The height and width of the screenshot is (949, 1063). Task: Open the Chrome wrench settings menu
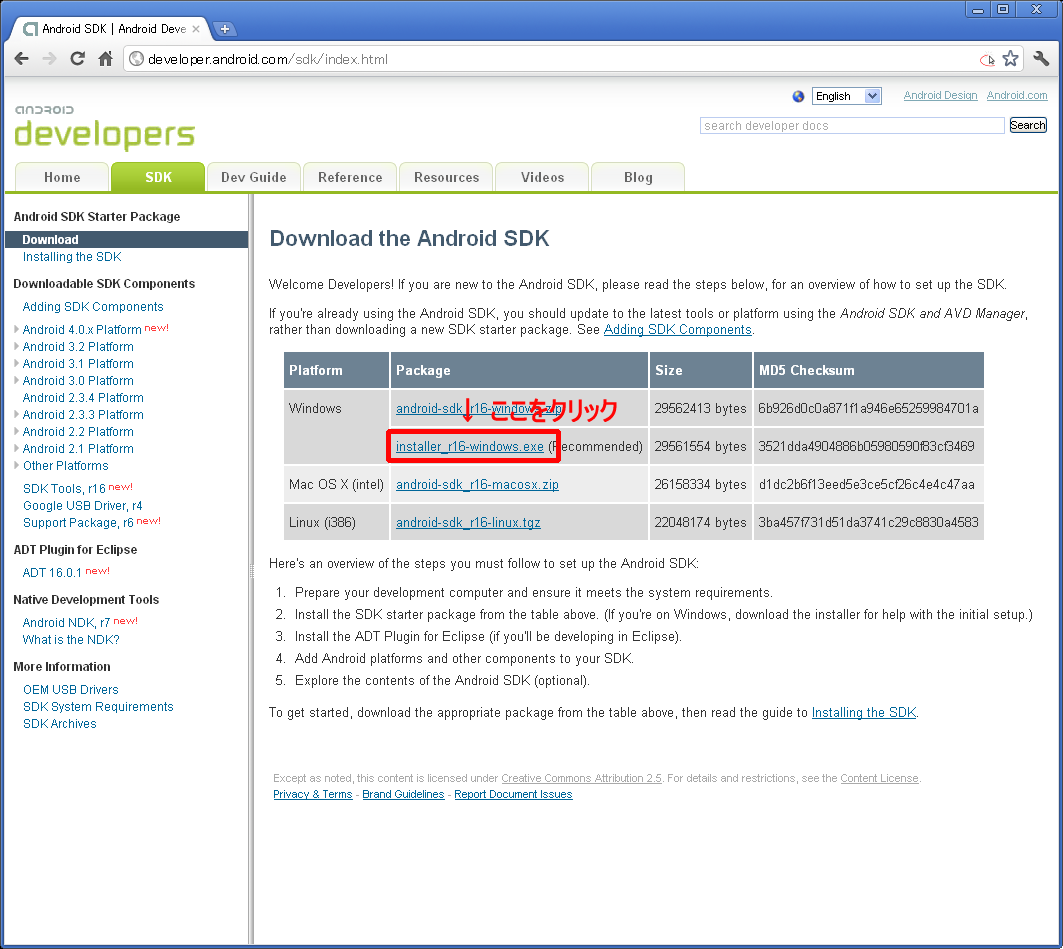click(1041, 59)
